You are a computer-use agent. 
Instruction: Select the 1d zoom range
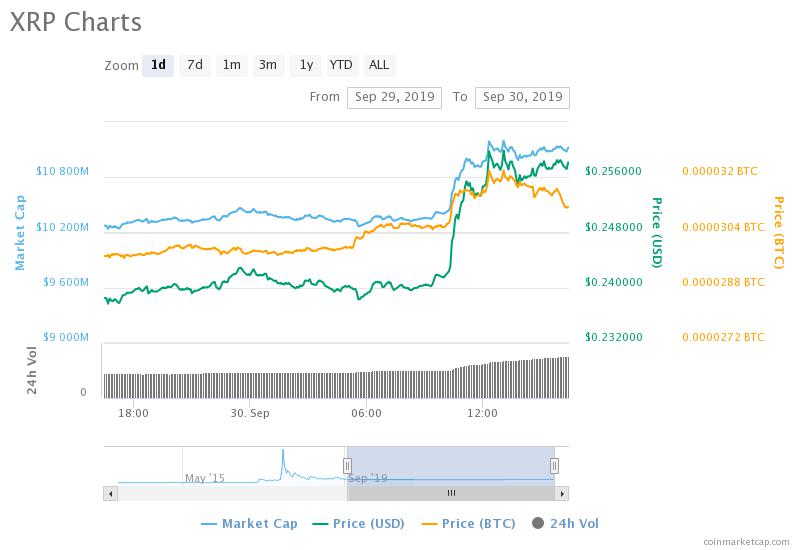(158, 65)
